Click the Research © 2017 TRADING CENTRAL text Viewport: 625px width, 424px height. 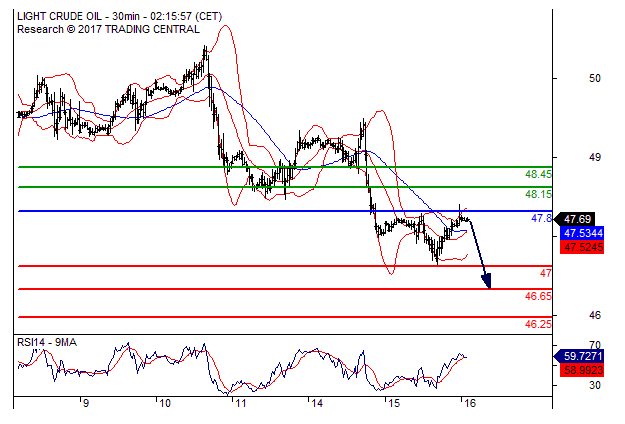(108, 29)
